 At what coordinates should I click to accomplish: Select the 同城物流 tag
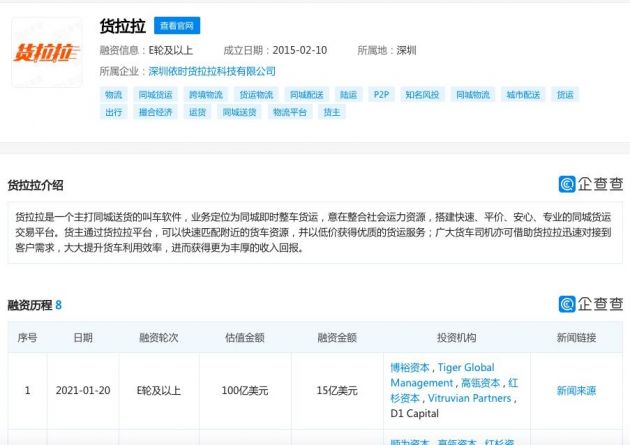(473, 95)
